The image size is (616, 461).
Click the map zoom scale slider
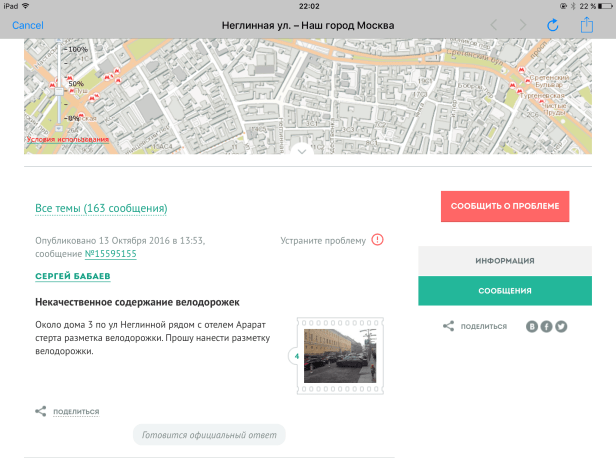coord(62,84)
